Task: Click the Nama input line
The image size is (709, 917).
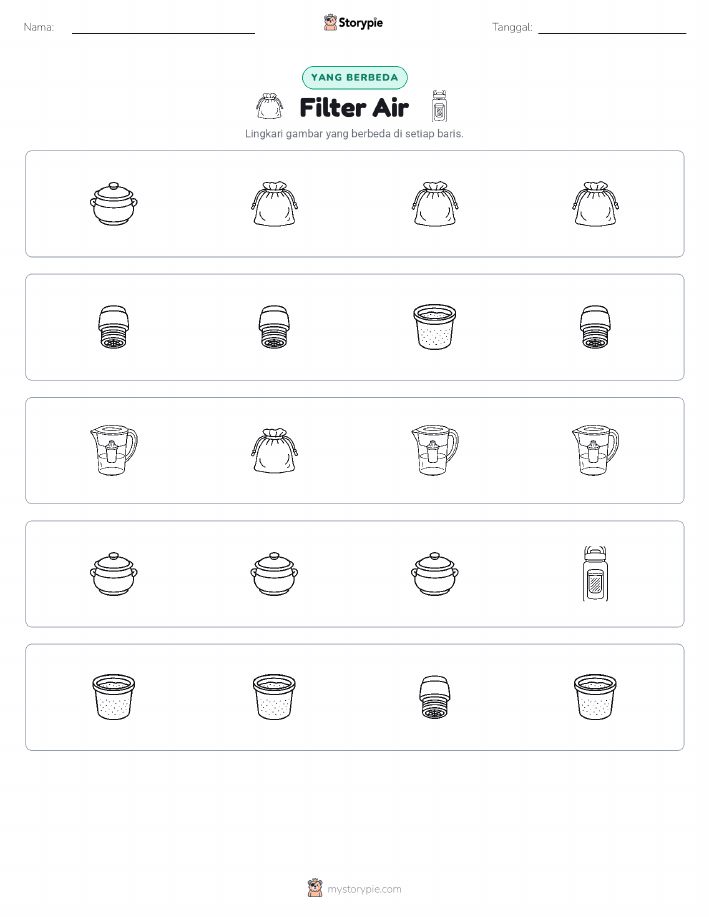Action: click(163, 28)
